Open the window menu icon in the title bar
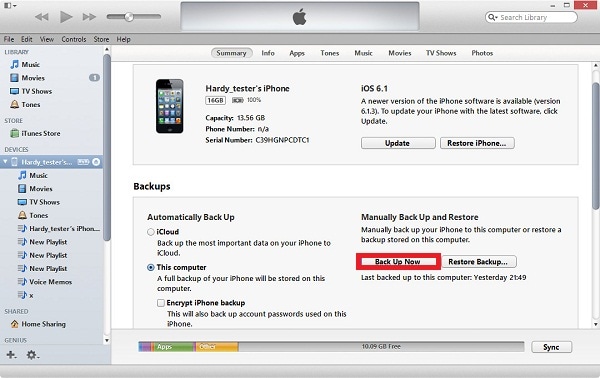This screenshot has height=378, width=600. 10,5
